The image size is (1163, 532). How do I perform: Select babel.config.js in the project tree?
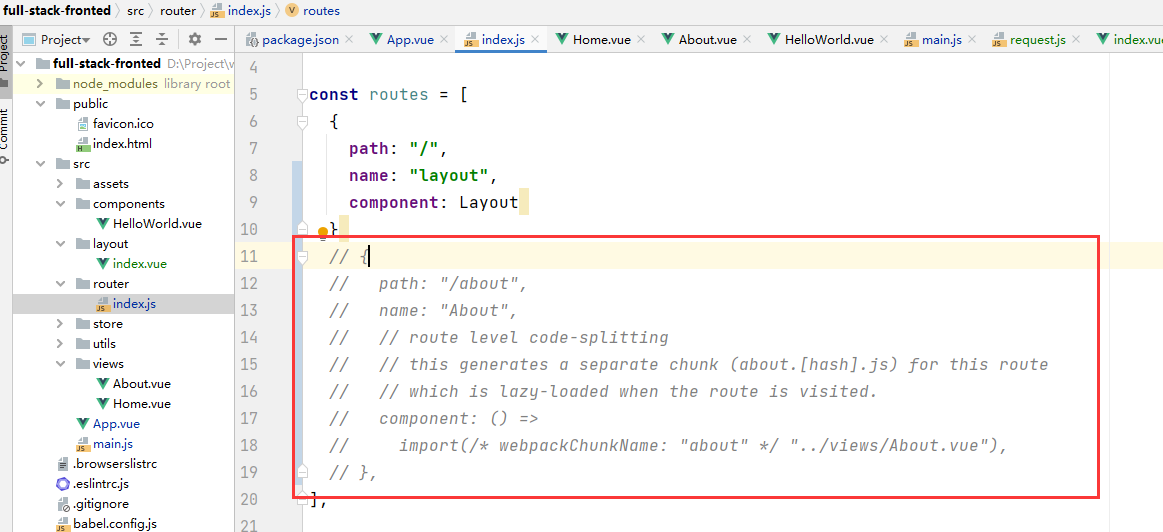[107, 524]
